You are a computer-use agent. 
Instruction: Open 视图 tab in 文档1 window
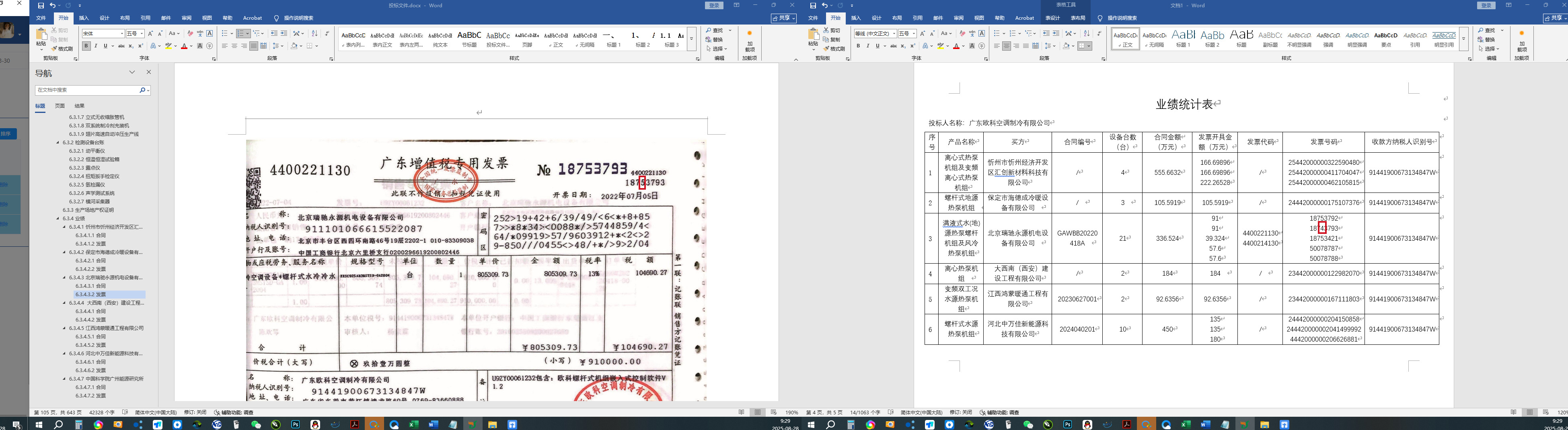(979, 18)
